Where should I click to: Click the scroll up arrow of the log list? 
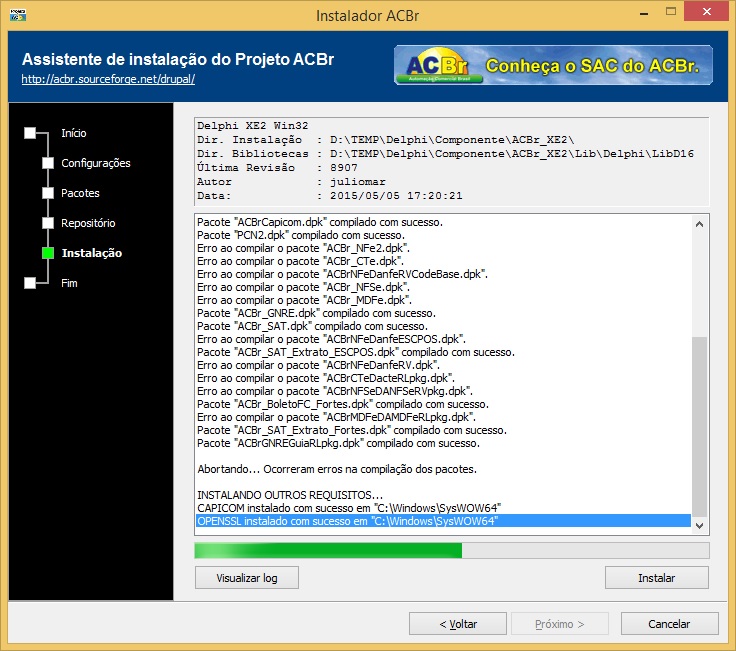click(699, 224)
